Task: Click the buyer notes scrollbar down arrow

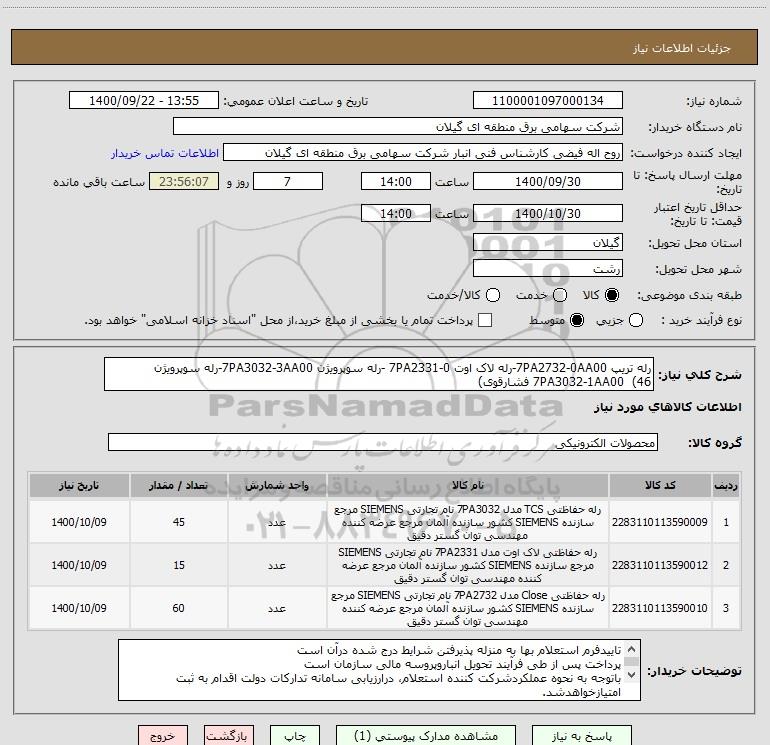Action: [x=632, y=674]
